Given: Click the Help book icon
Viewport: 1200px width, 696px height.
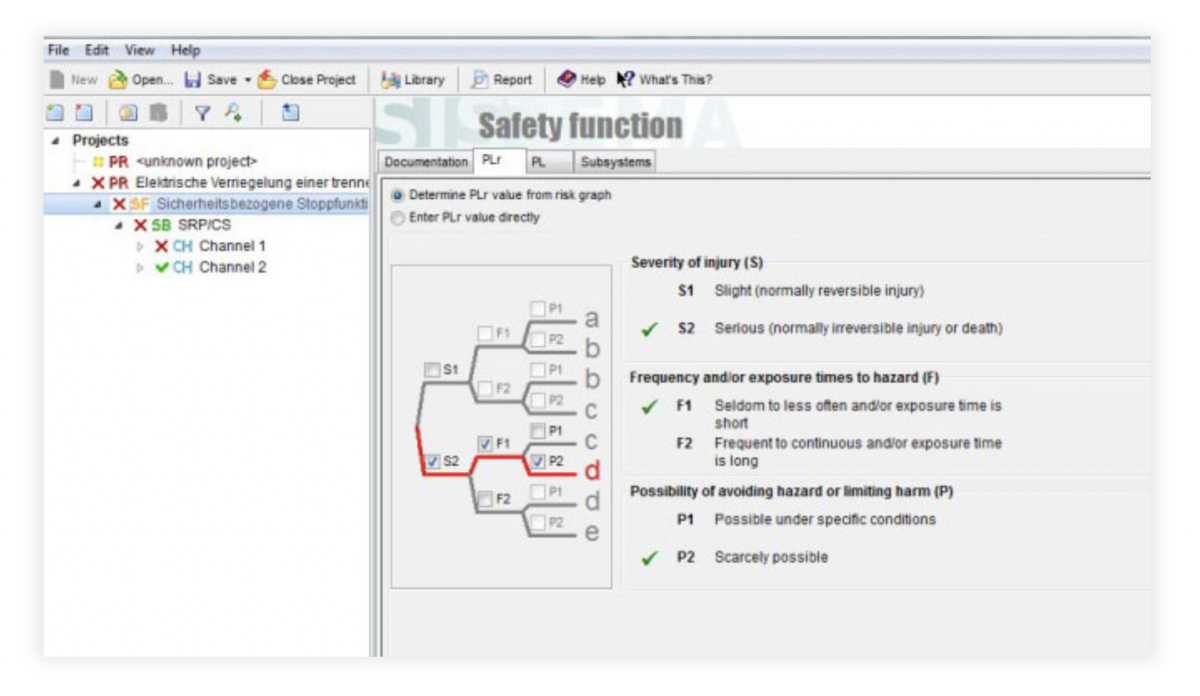Looking at the screenshot, I should (567, 80).
